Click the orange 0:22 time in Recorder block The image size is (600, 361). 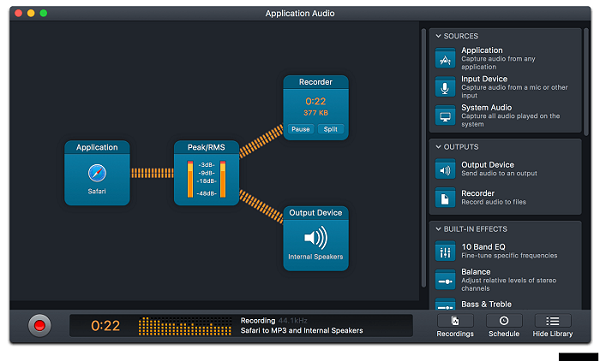pos(316,101)
